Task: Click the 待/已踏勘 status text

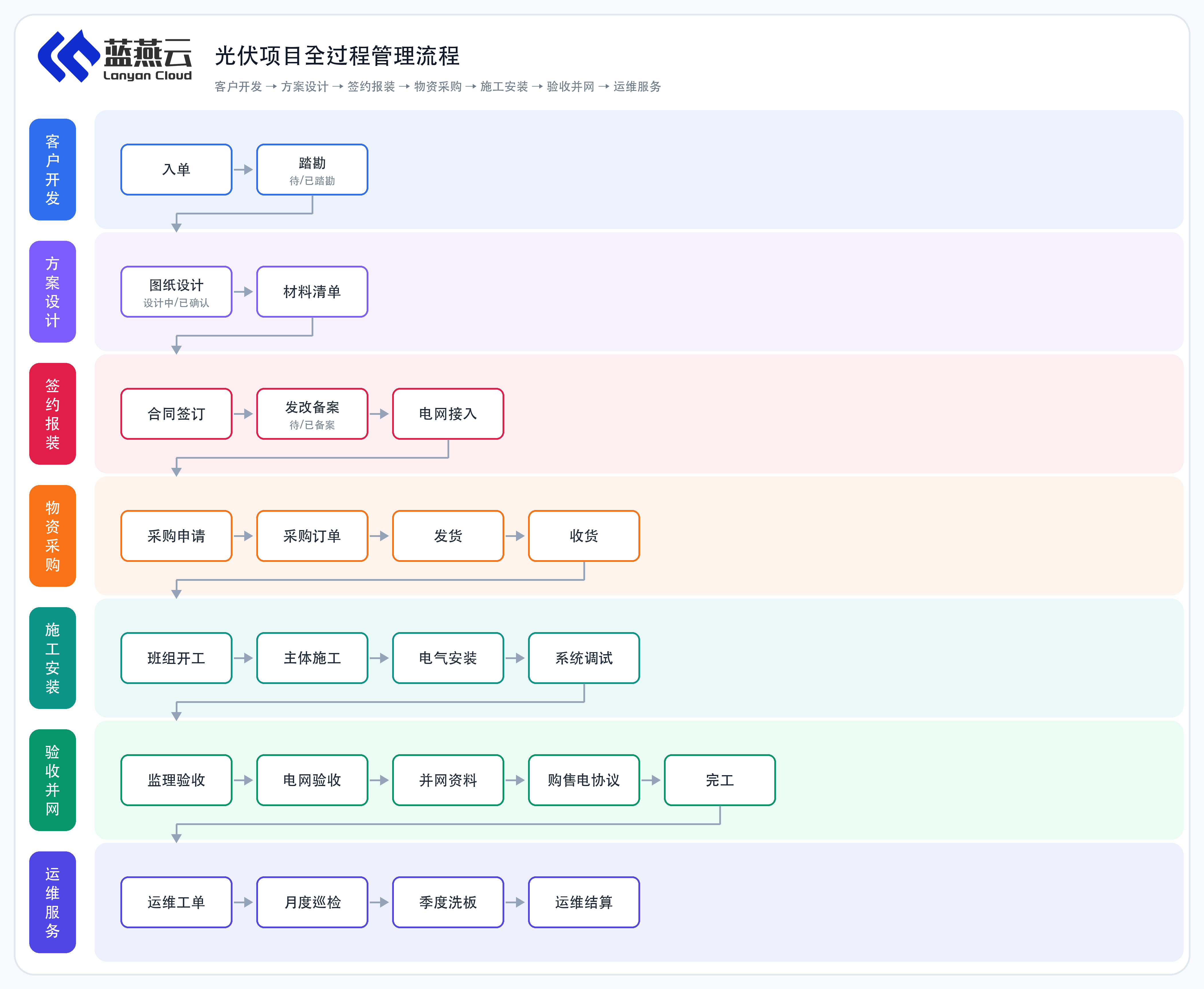Action: pos(312,181)
